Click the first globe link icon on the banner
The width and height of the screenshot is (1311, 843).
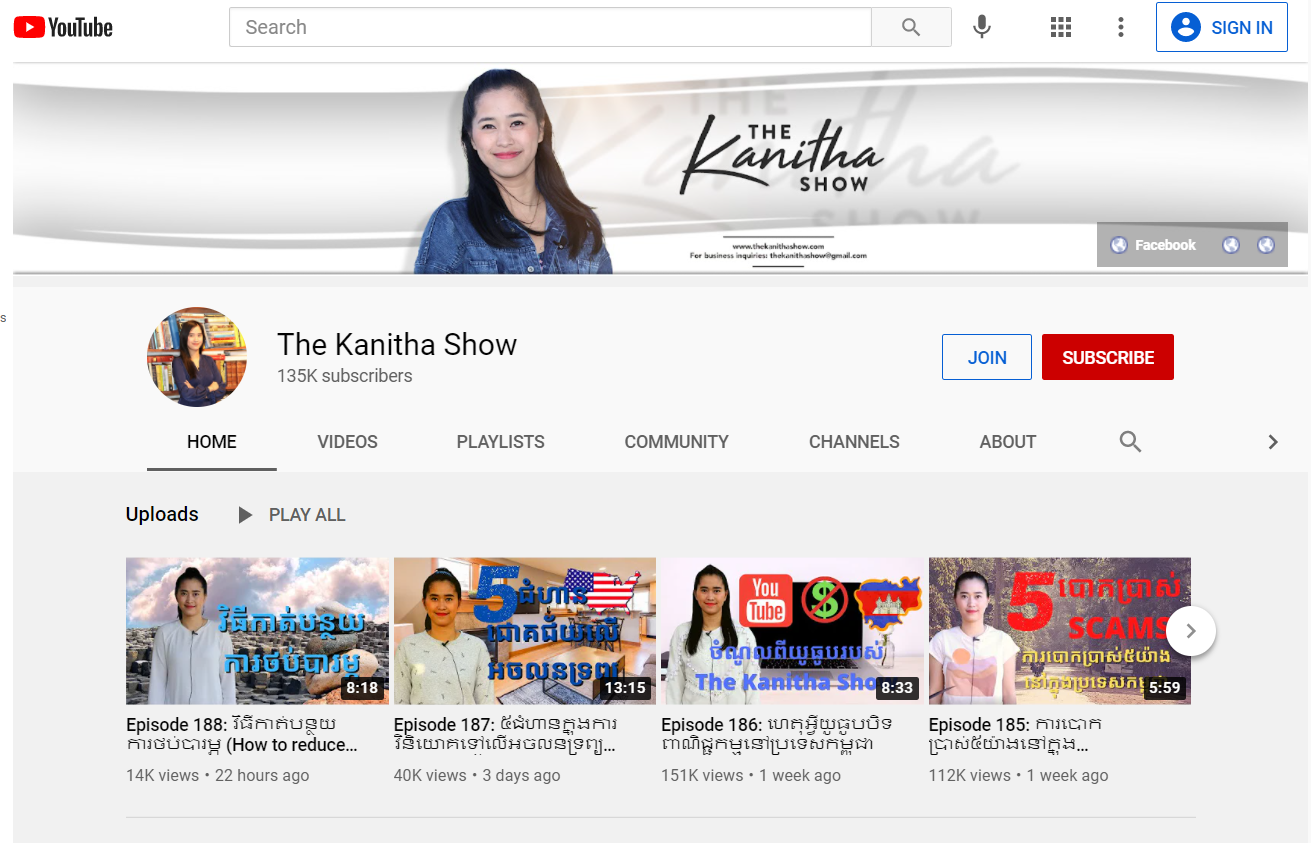(1231, 244)
